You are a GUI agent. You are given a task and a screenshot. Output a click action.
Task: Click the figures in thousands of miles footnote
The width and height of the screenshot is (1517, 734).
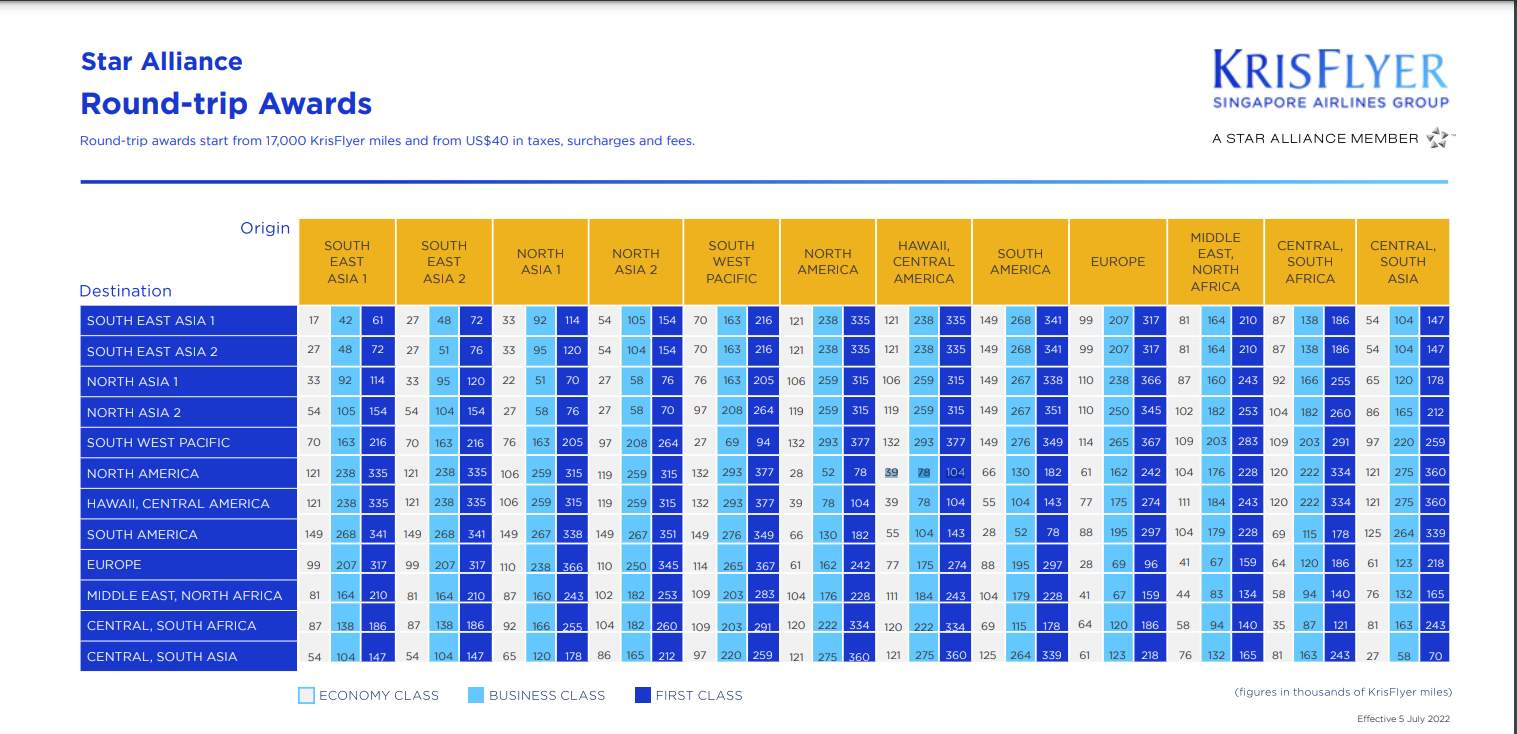click(1342, 692)
